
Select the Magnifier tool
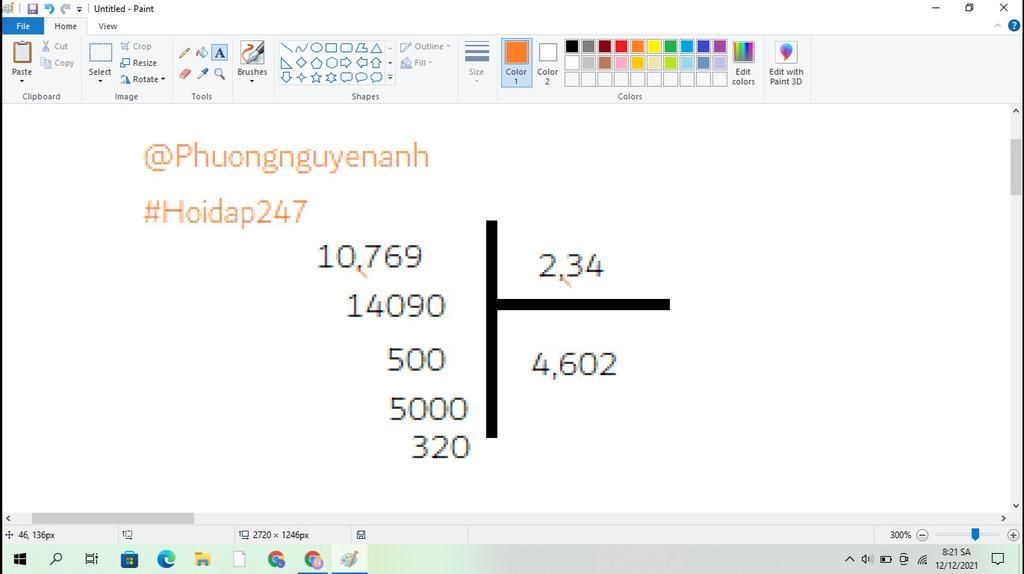click(x=220, y=74)
